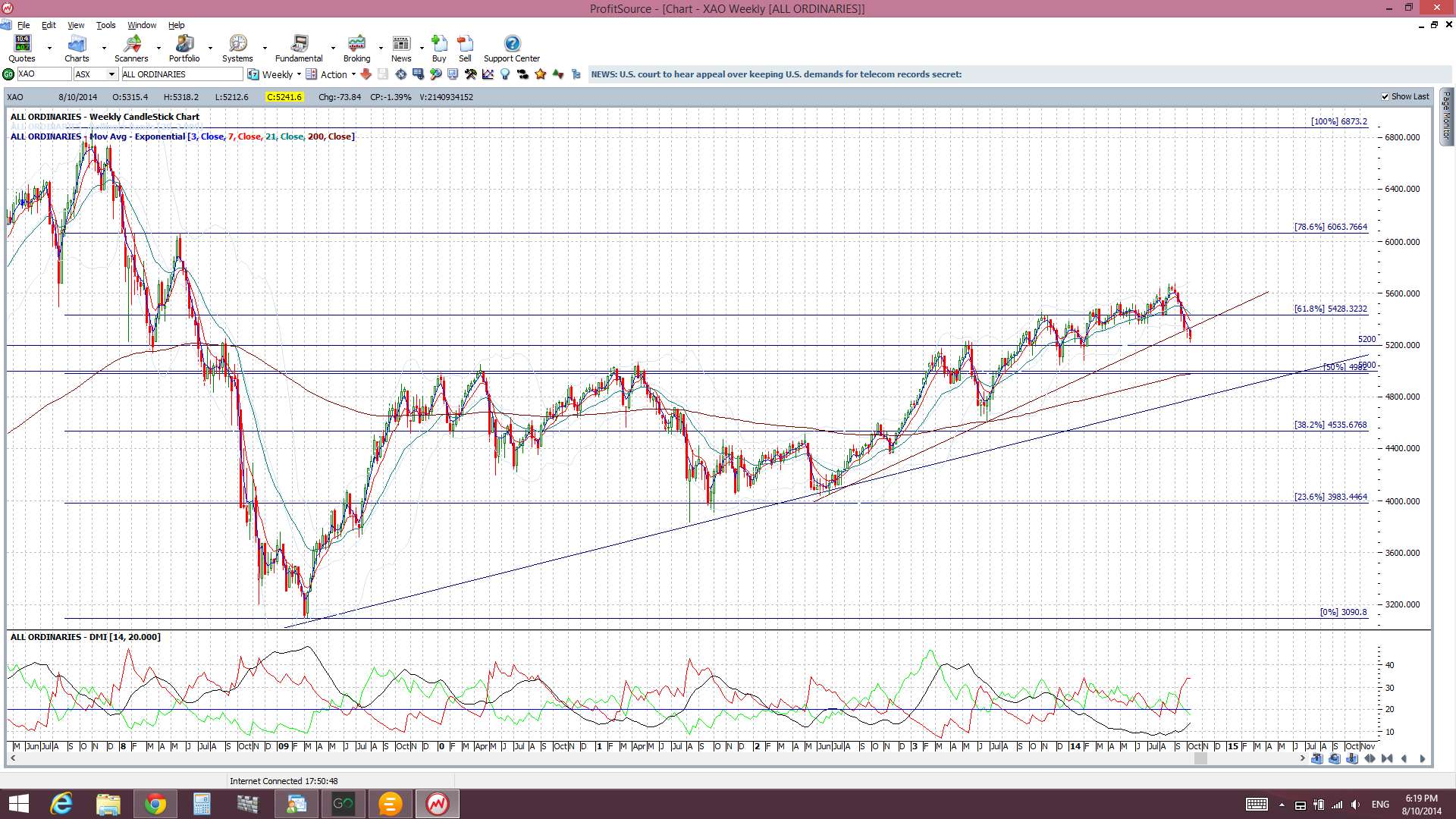
Task: Click the crosshair target icon in toolbar
Action: click(401, 74)
